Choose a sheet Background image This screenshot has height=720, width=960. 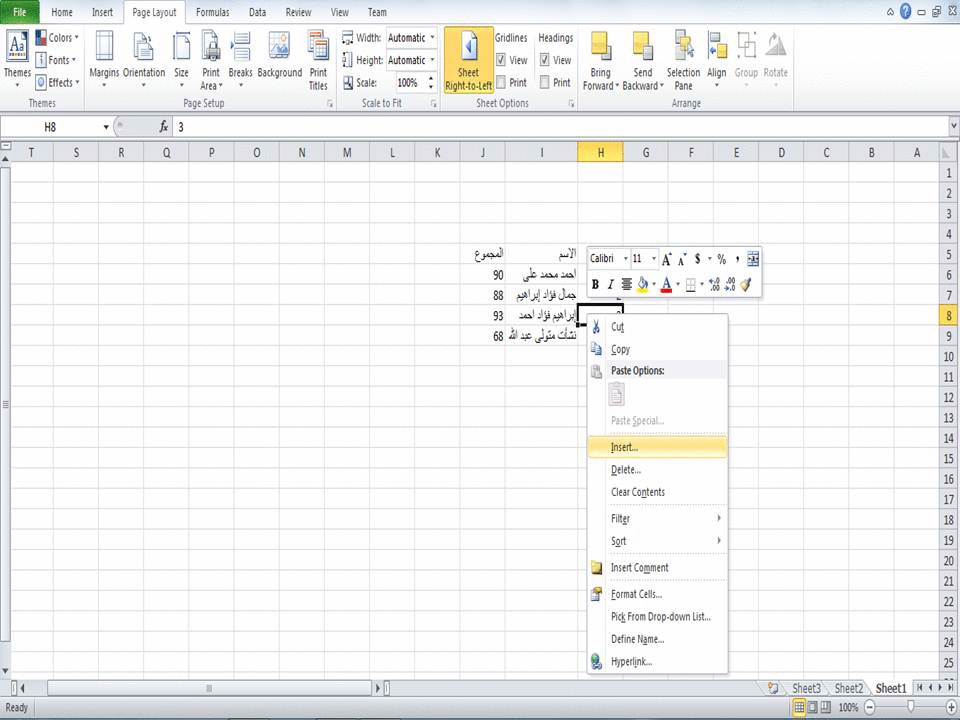coord(280,55)
